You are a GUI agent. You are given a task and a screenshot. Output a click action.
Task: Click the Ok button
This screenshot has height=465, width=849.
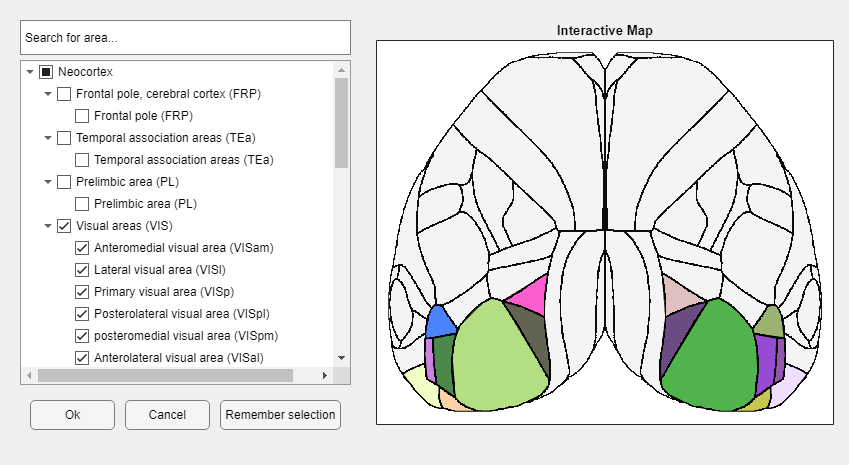coord(73,415)
